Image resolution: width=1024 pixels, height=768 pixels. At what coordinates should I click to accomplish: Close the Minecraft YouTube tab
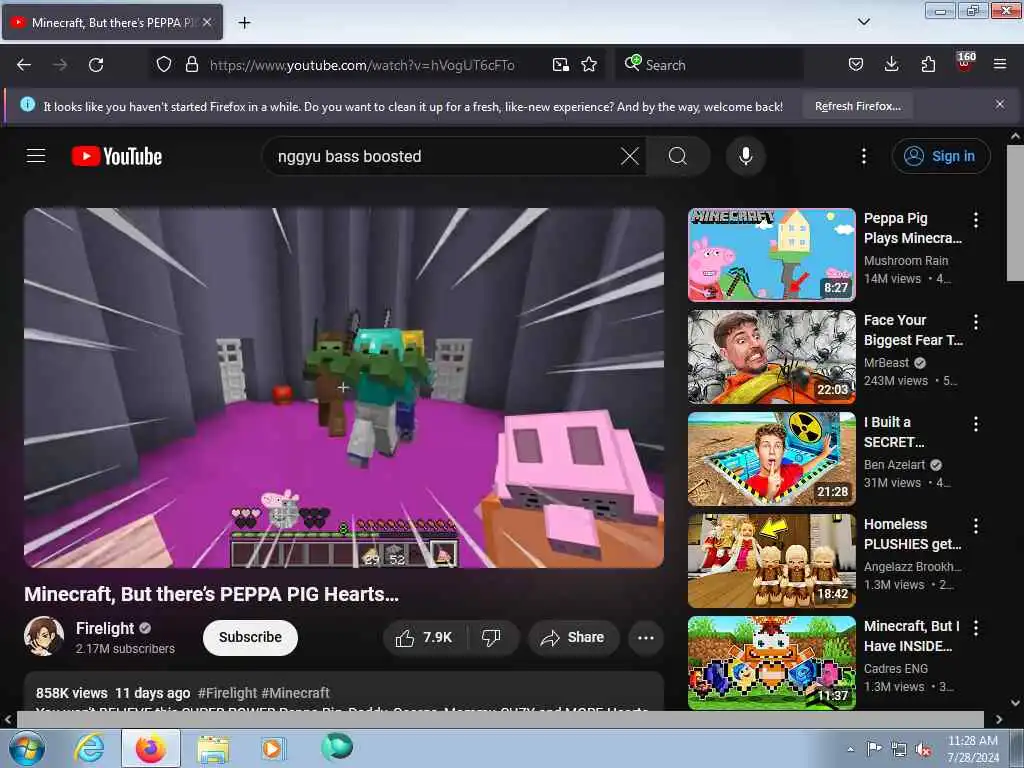coord(207,22)
